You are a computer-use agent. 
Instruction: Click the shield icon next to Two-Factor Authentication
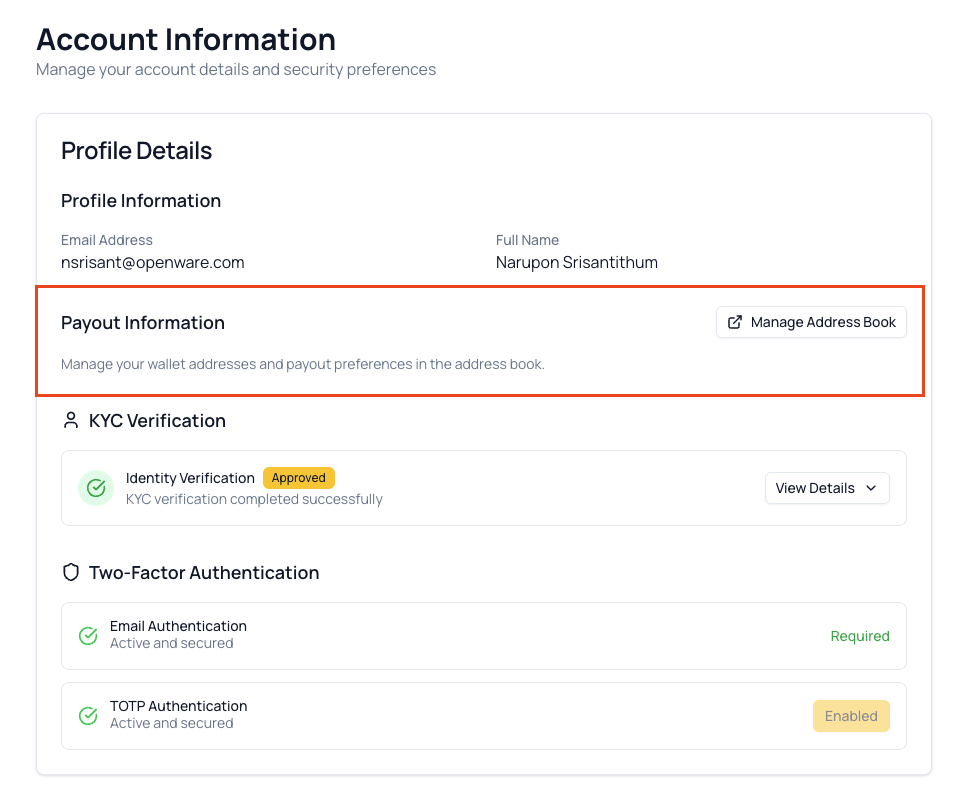point(70,572)
